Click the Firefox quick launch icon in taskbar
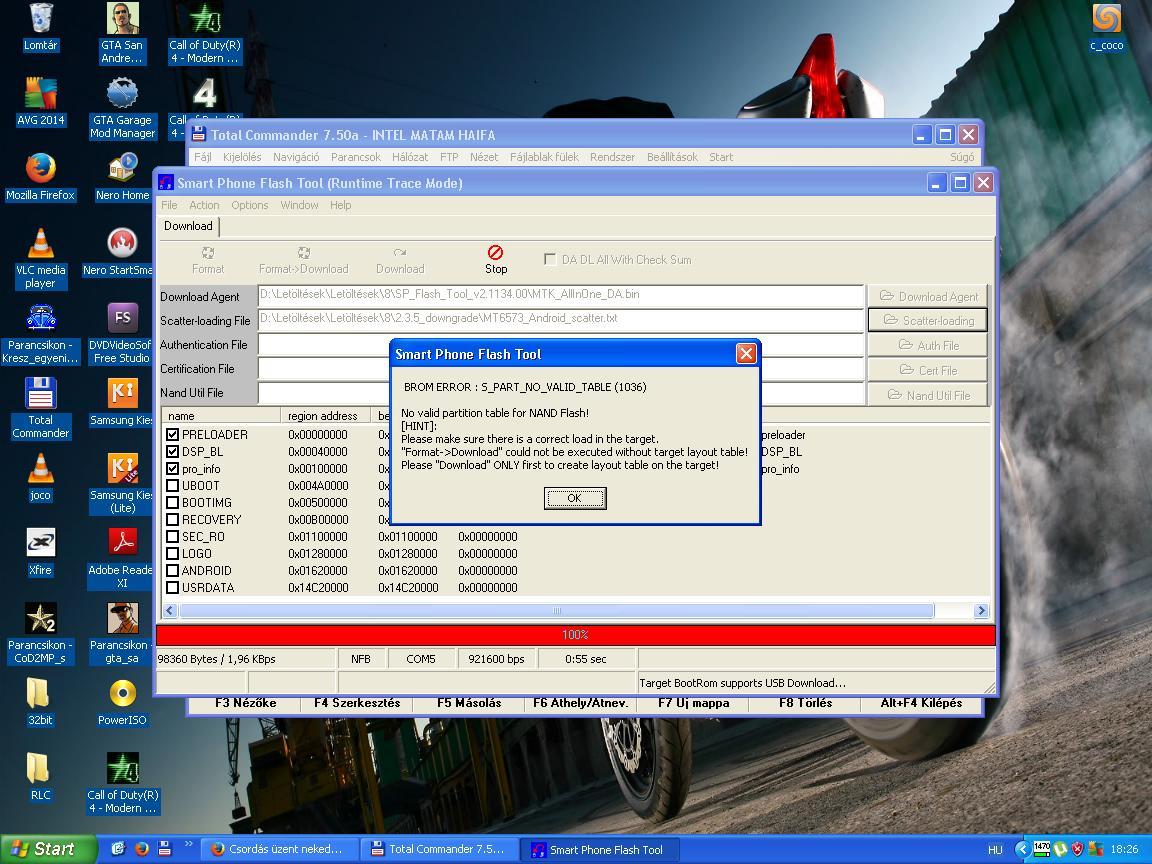The height and width of the screenshot is (864, 1152). pos(141,849)
